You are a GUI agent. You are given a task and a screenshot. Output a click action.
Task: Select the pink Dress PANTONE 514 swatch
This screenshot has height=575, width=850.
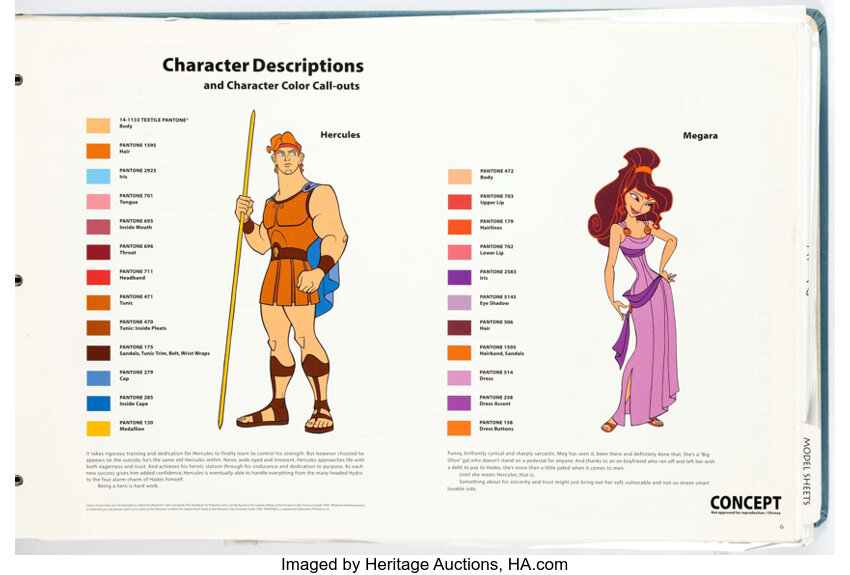[459, 378]
